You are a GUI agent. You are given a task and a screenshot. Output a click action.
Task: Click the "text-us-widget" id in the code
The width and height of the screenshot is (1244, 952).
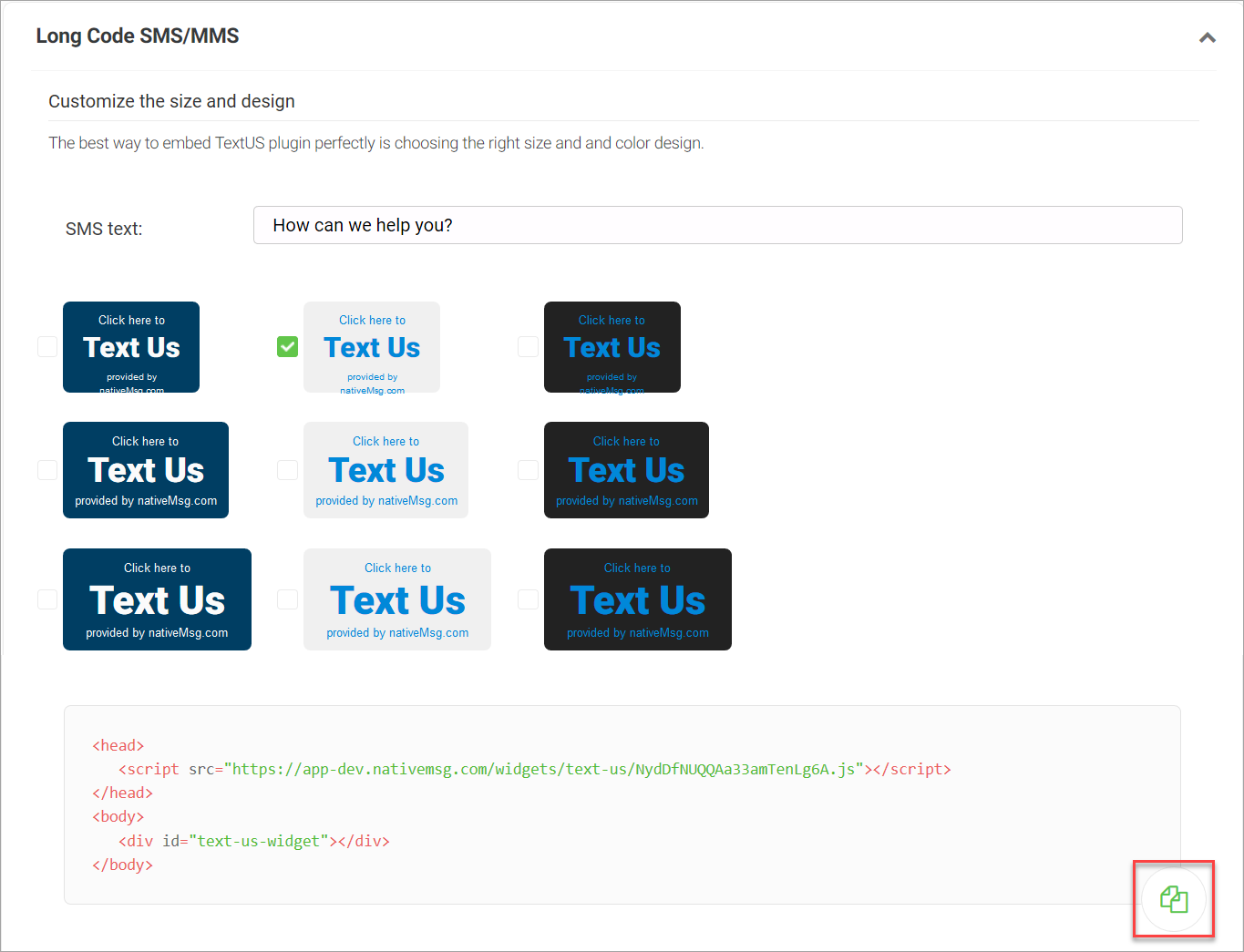(259, 841)
